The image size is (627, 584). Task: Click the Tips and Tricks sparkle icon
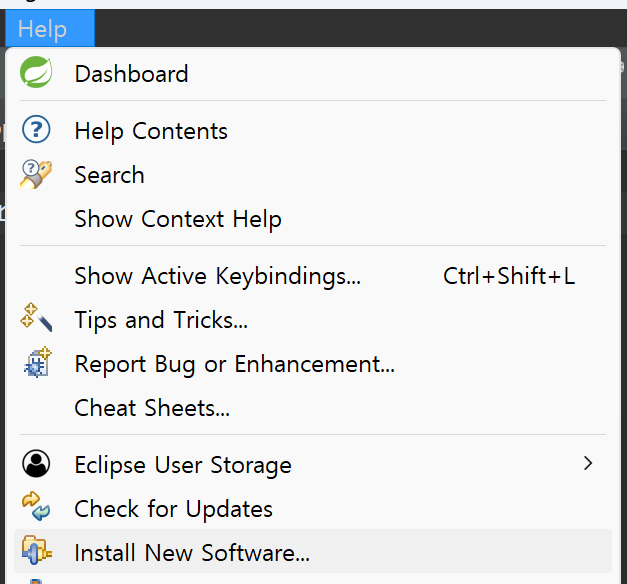pyautogui.click(x=36, y=320)
